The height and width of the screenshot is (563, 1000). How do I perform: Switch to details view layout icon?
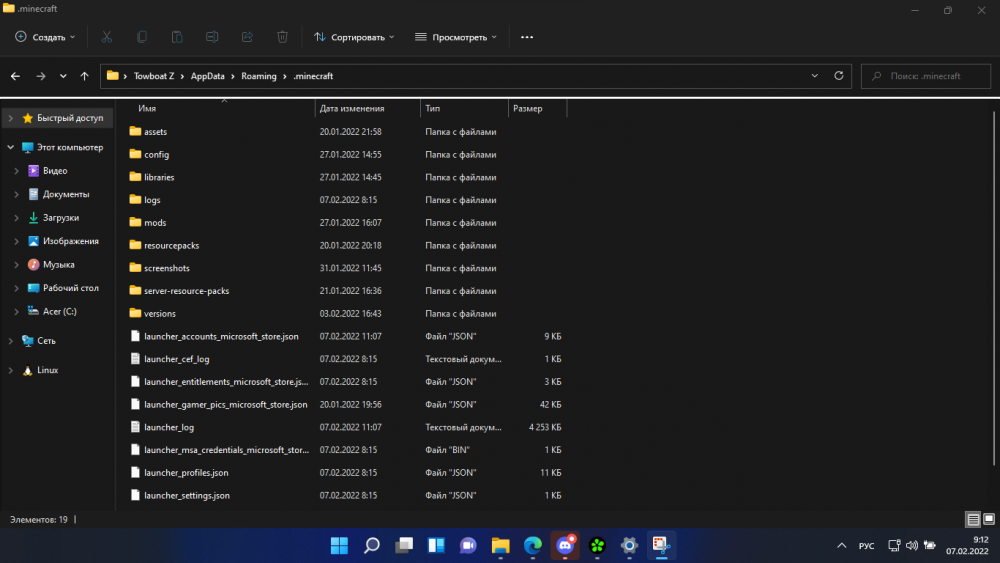click(x=973, y=520)
